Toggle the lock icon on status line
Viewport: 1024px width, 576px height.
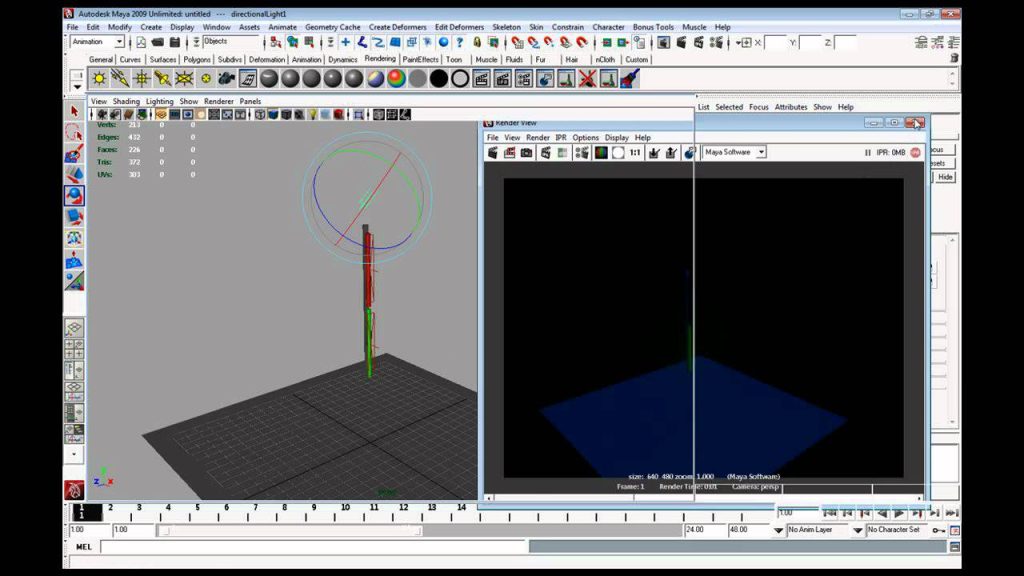coord(477,42)
